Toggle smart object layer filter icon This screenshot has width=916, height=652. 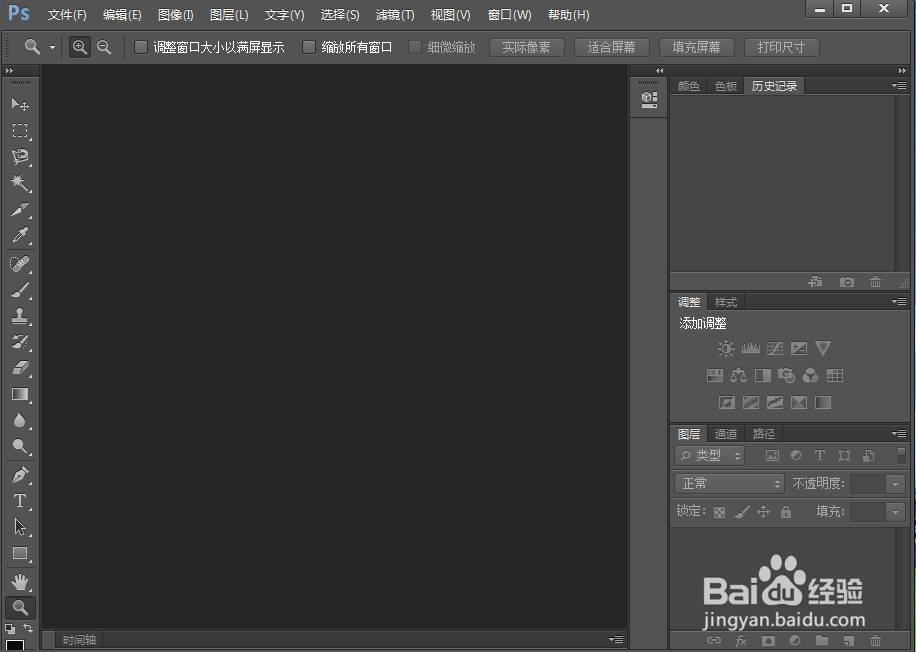pyautogui.click(x=869, y=456)
